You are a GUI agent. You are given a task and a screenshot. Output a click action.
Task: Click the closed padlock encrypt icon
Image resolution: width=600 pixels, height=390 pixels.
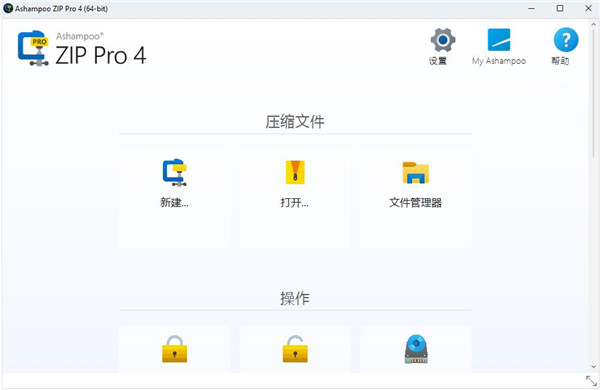(x=174, y=349)
